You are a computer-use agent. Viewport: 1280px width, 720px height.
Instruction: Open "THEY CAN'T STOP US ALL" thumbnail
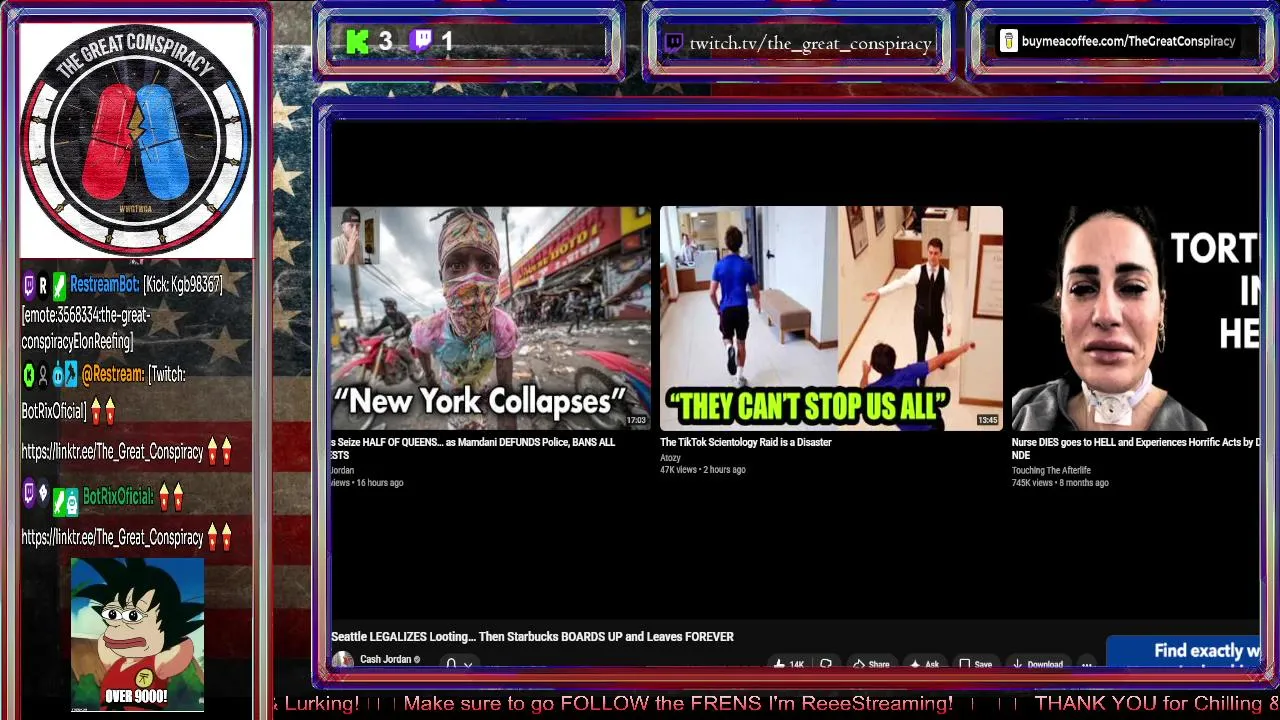point(831,318)
